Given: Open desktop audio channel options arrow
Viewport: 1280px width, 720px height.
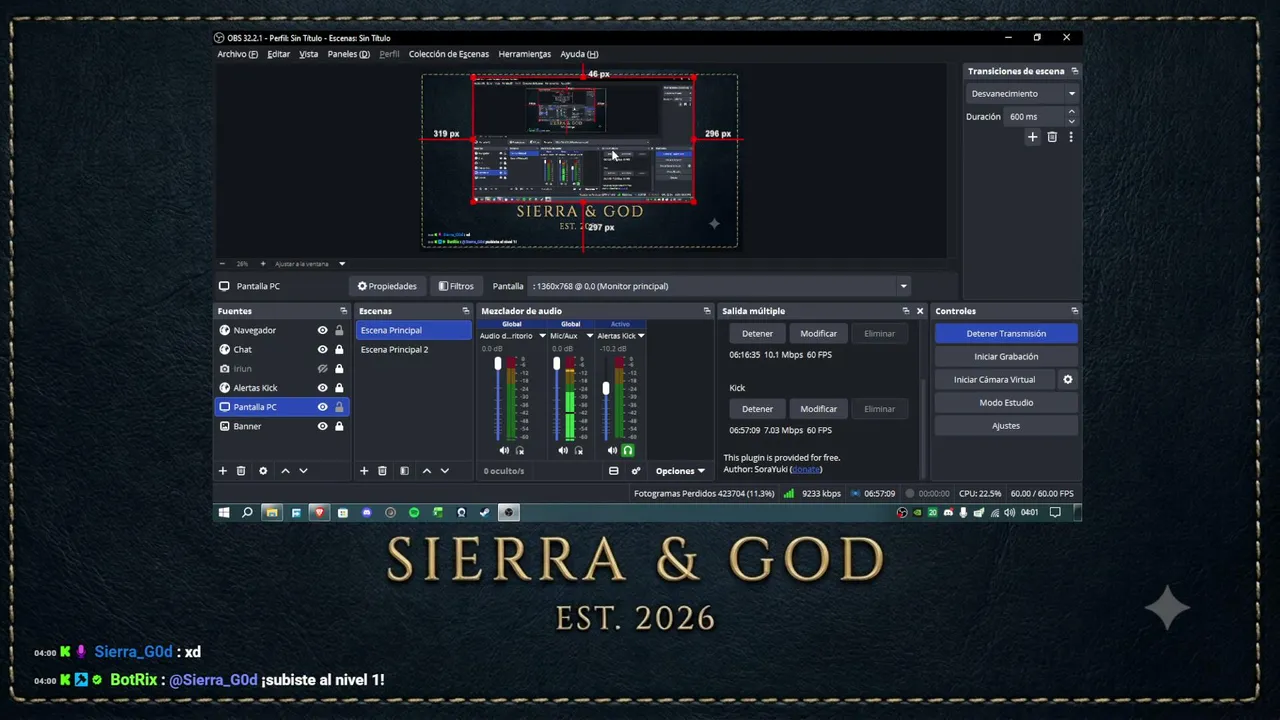Looking at the screenshot, I should pyautogui.click(x=542, y=336).
